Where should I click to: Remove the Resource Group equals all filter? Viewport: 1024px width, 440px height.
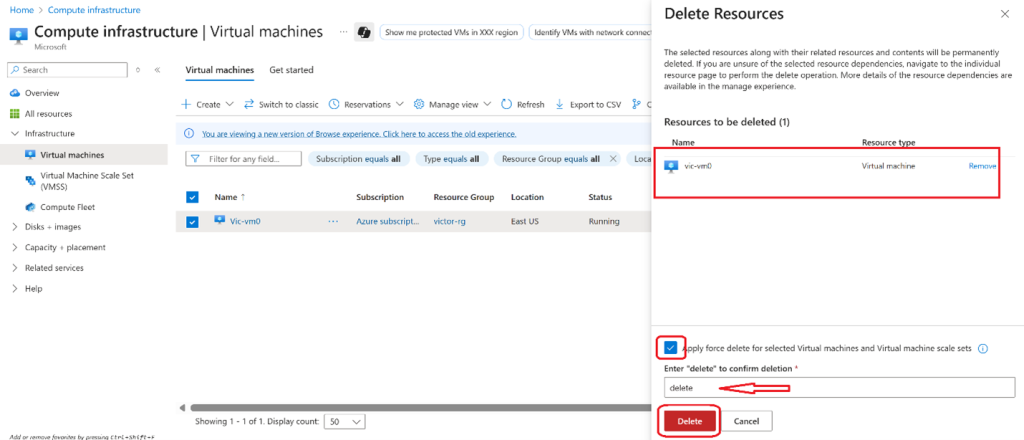(613, 159)
